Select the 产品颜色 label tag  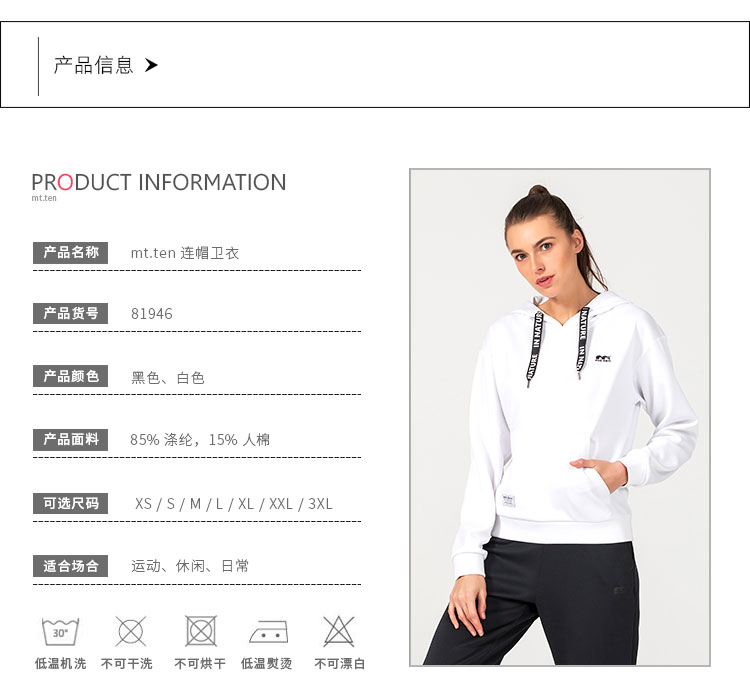pos(70,376)
